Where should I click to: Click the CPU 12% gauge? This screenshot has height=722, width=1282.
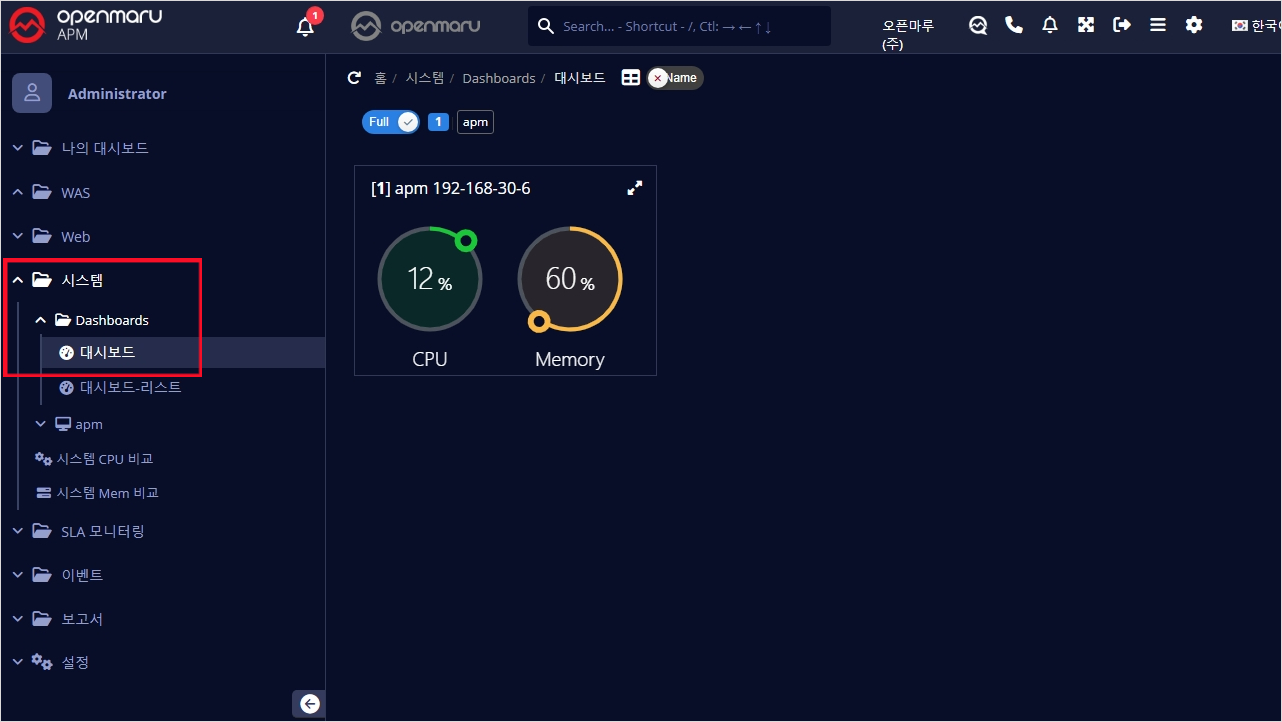[430, 278]
